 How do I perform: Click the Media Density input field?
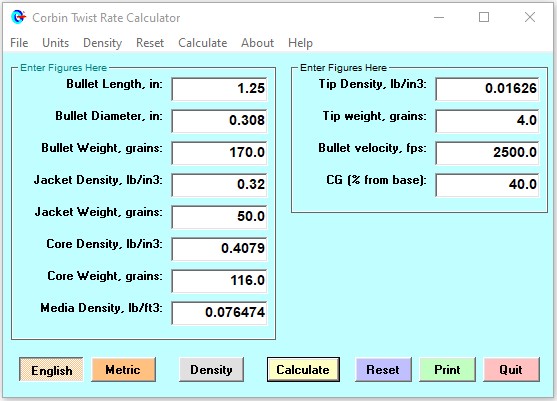point(219,313)
